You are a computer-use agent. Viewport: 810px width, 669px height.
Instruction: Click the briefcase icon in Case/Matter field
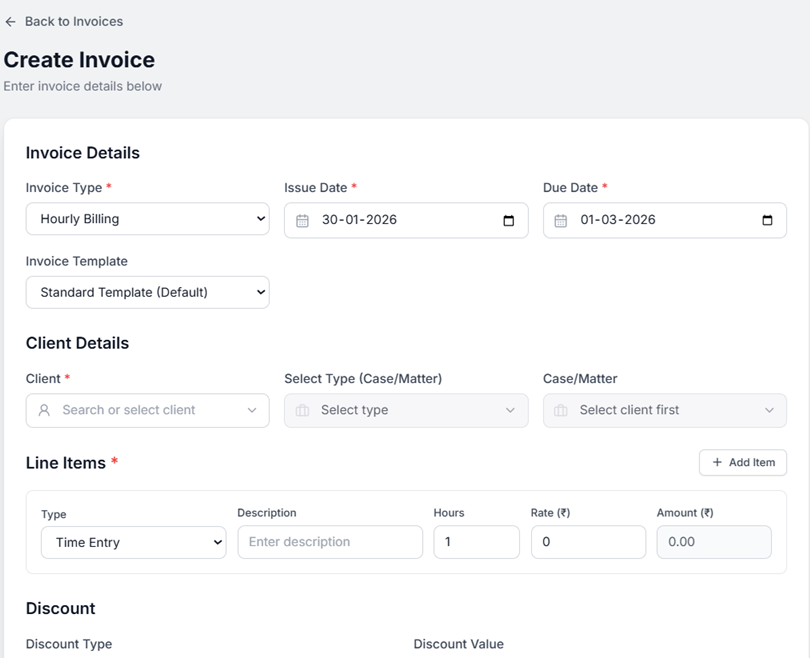[x=560, y=410]
